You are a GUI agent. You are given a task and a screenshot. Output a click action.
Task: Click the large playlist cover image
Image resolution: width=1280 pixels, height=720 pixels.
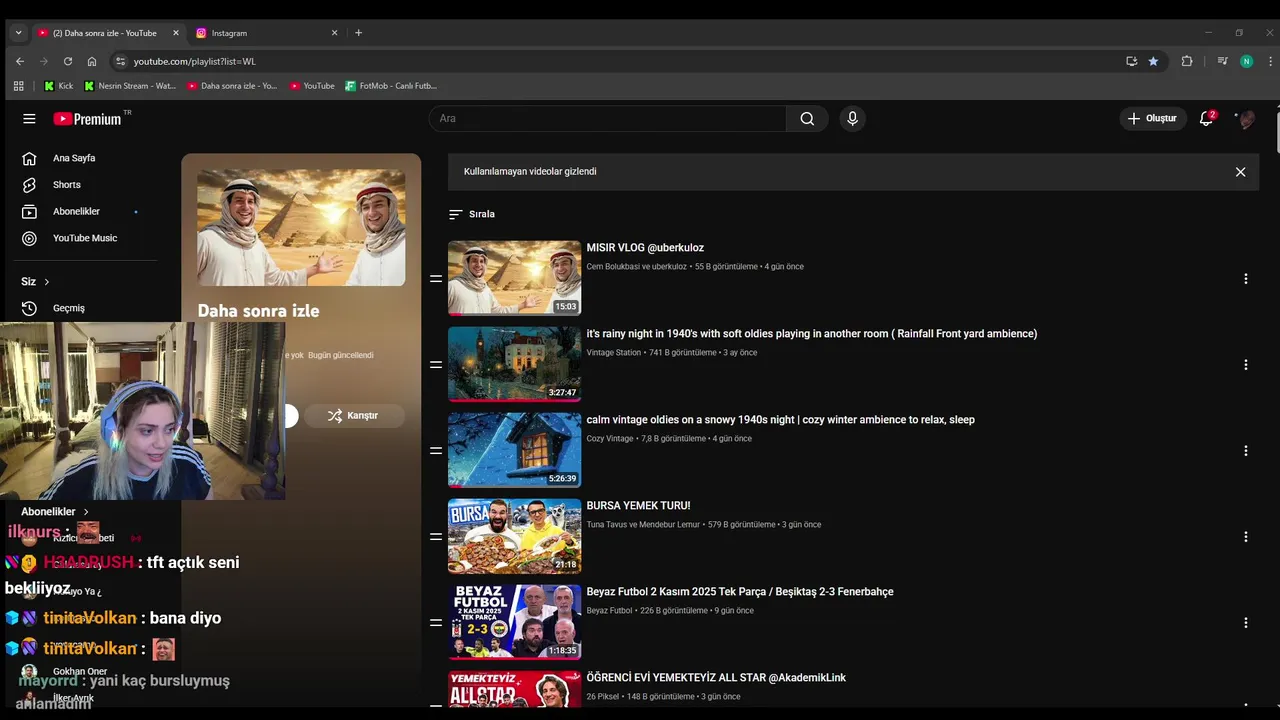click(x=301, y=227)
